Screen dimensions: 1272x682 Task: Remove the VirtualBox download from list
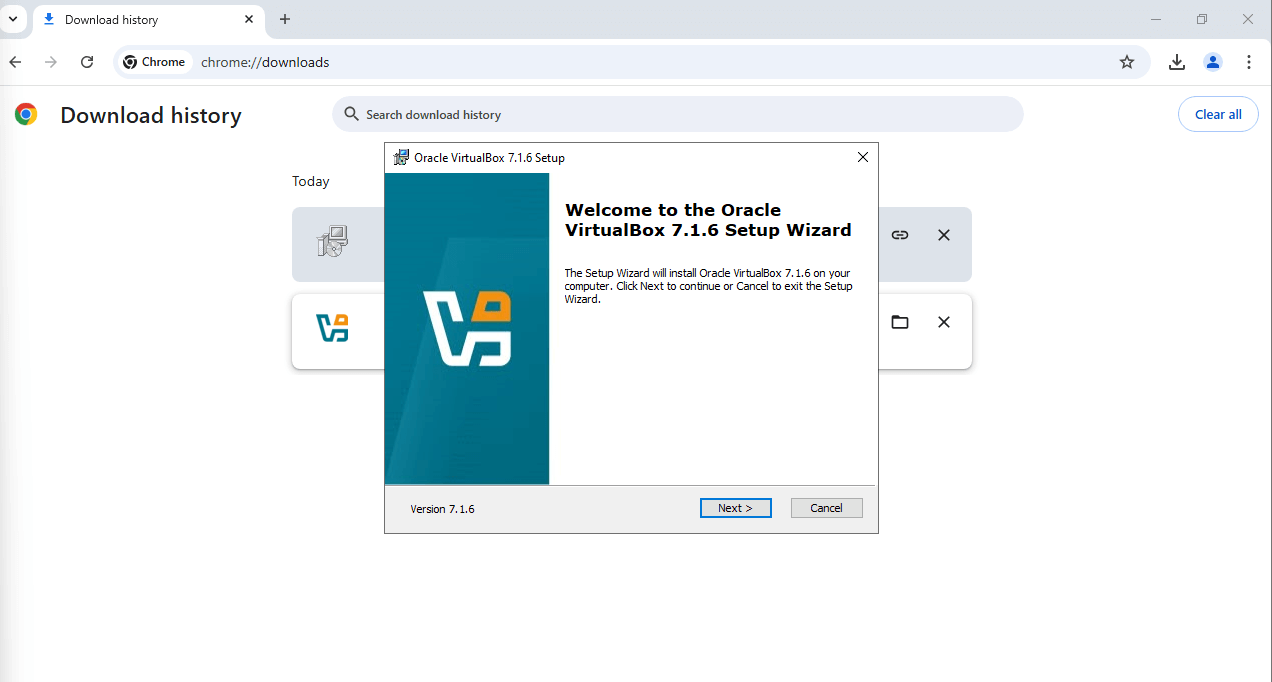point(943,322)
